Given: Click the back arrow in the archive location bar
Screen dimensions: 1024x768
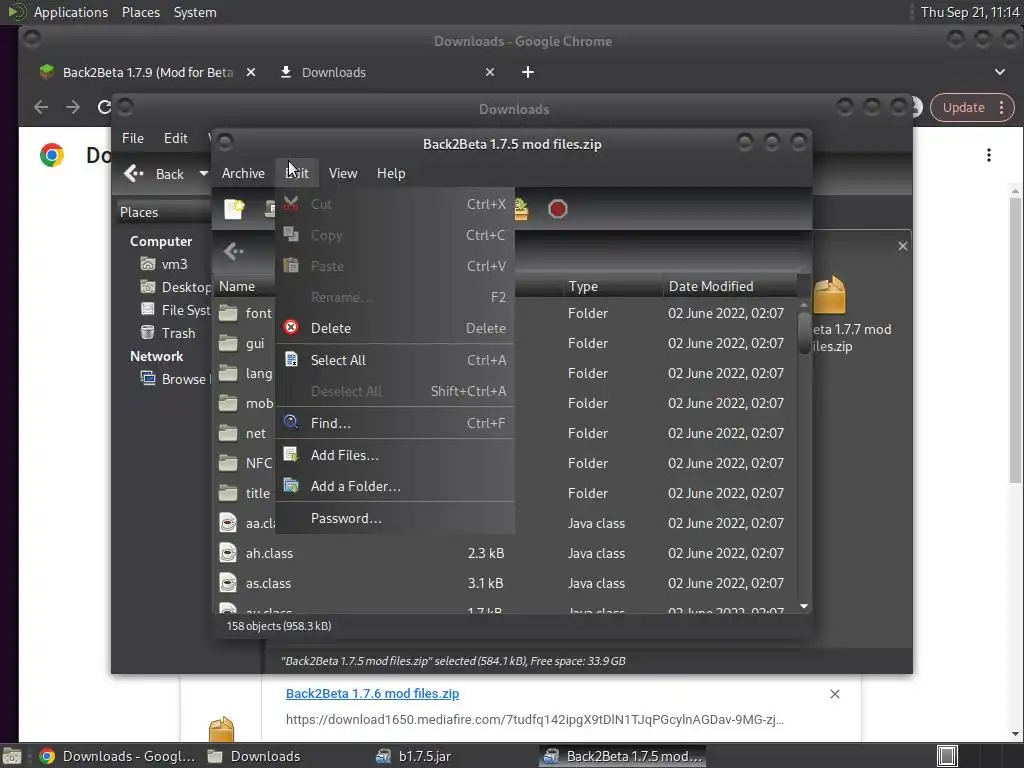Looking at the screenshot, I should coord(233,251).
